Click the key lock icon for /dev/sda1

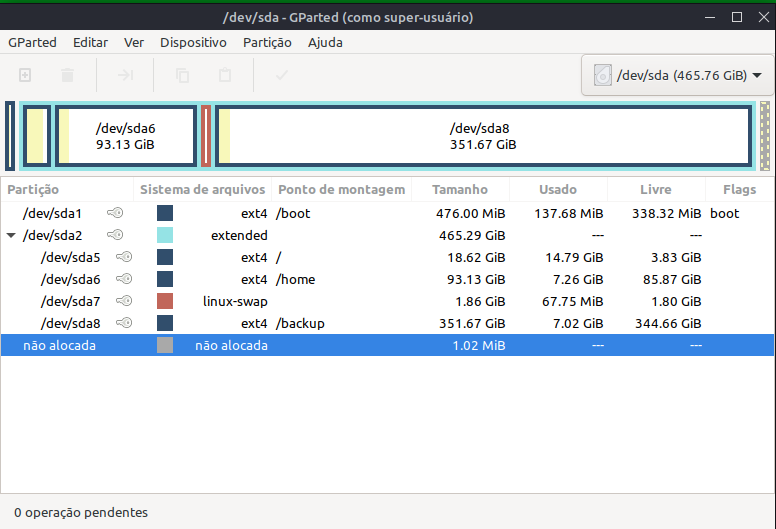point(115,213)
